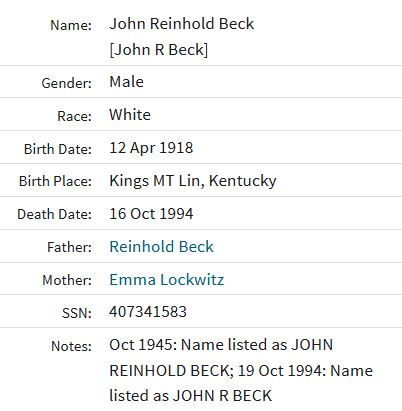Click the Notes: field label

coord(71,346)
